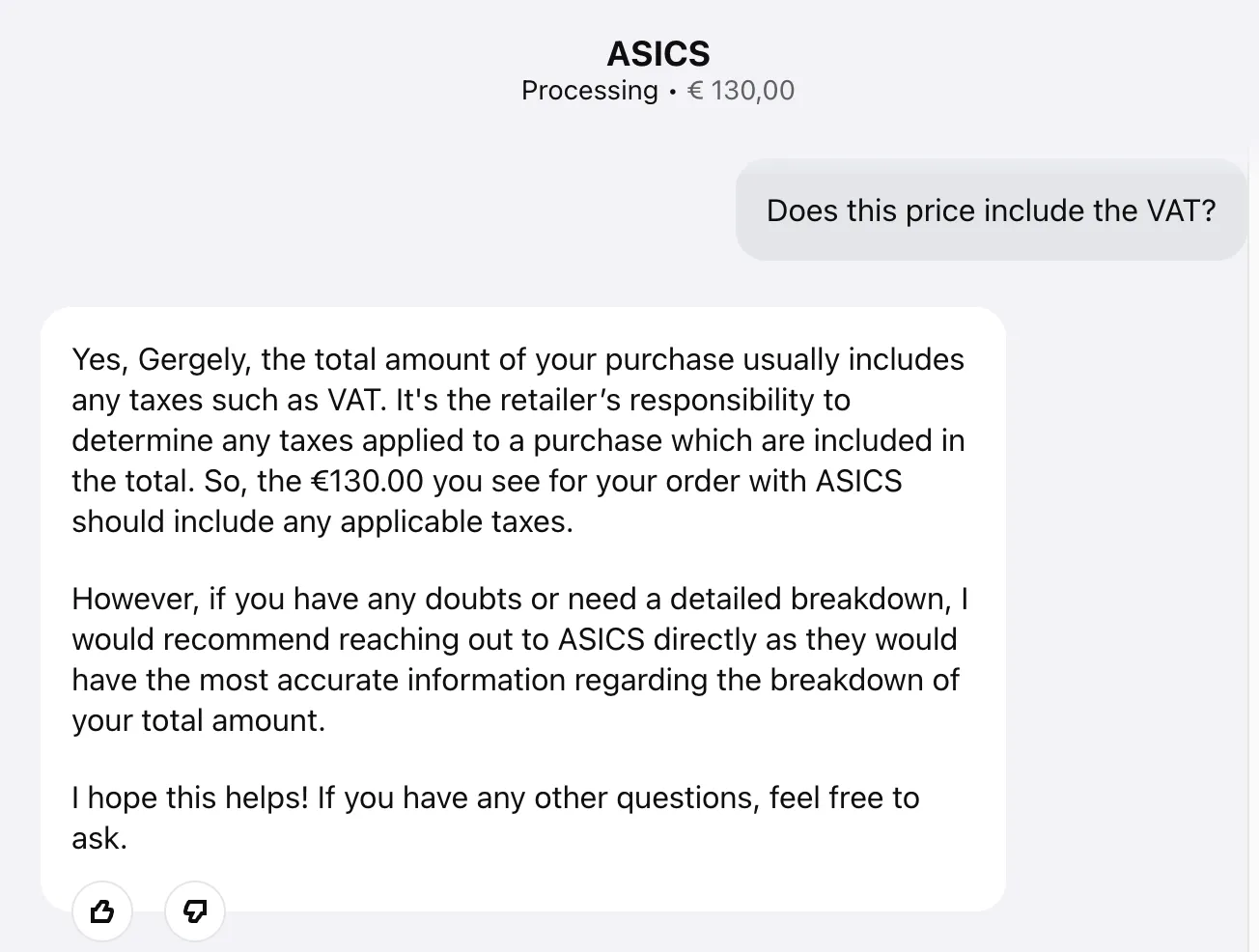Viewport: 1259px width, 952px height.
Task: Click 'should include any applicable taxes' sentence
Action: coord(322,521)
